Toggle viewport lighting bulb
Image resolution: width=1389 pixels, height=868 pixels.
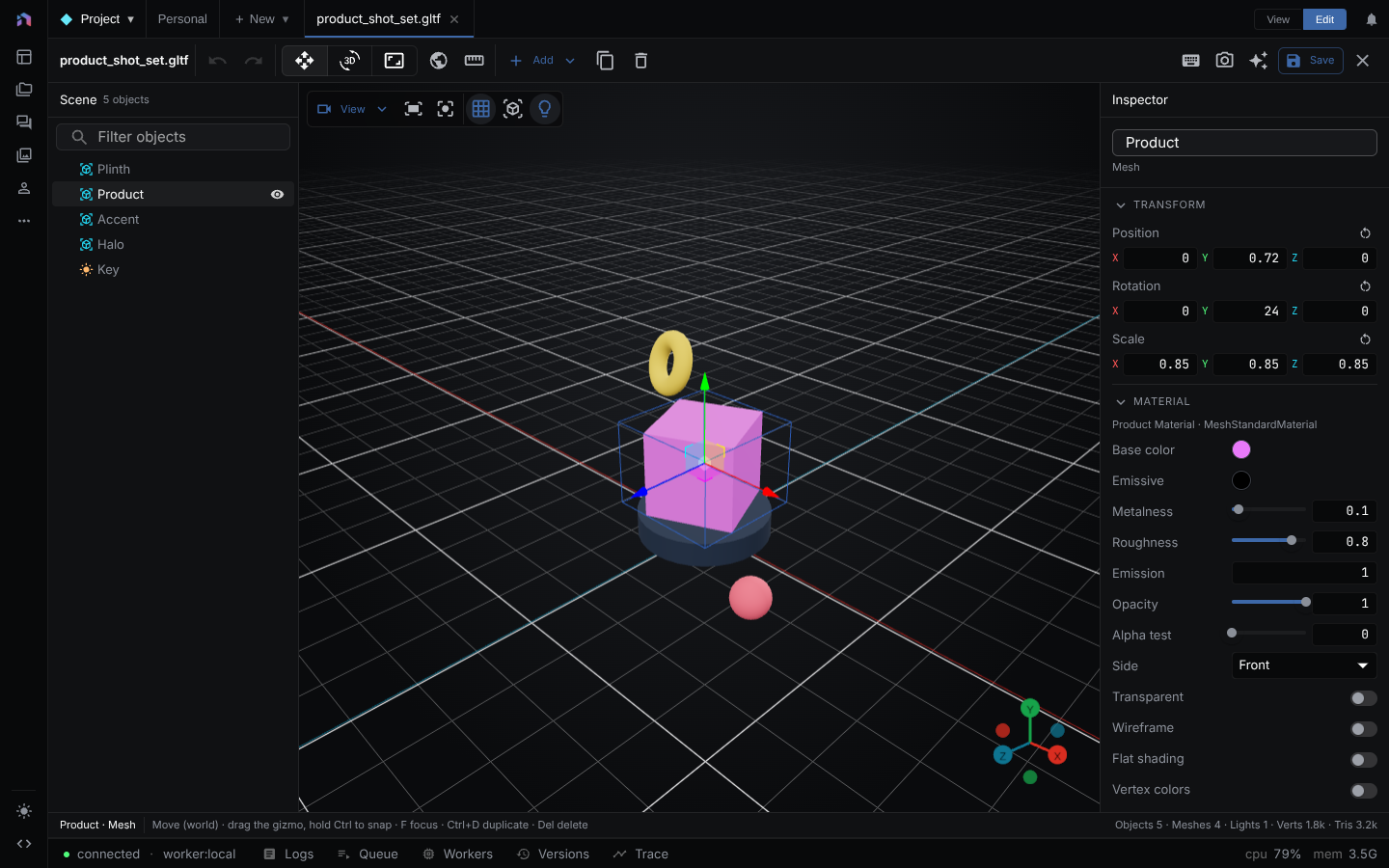tap(545, 109)
